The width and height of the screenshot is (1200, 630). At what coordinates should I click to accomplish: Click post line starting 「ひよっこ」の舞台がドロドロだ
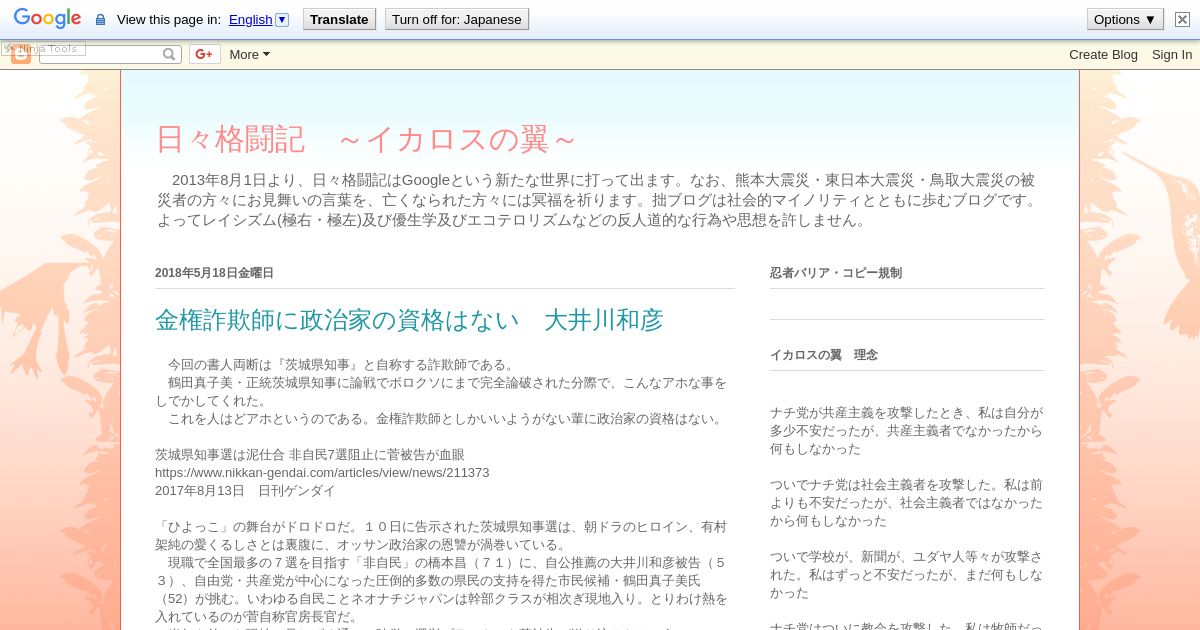click(x=441, y=527)
